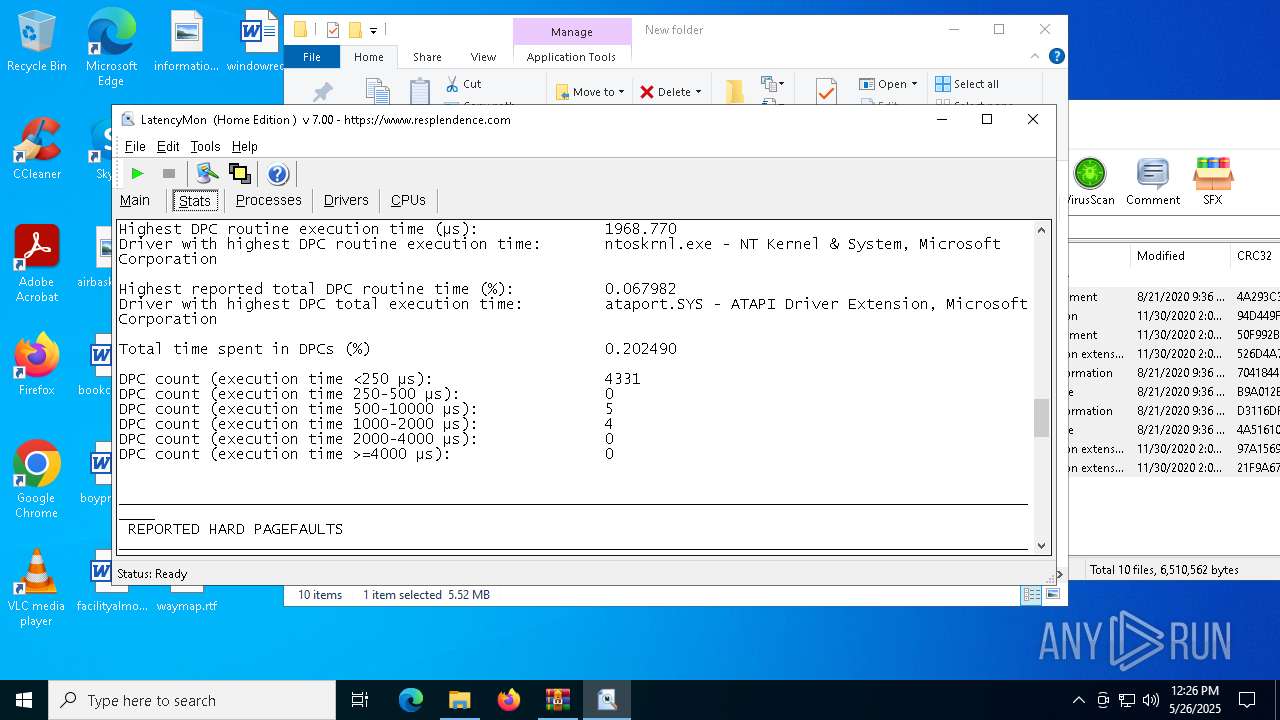Open the Microsoft Edge desktop shortcut
This screenshot has width=1280, height=720.
[x=111, y=47]
